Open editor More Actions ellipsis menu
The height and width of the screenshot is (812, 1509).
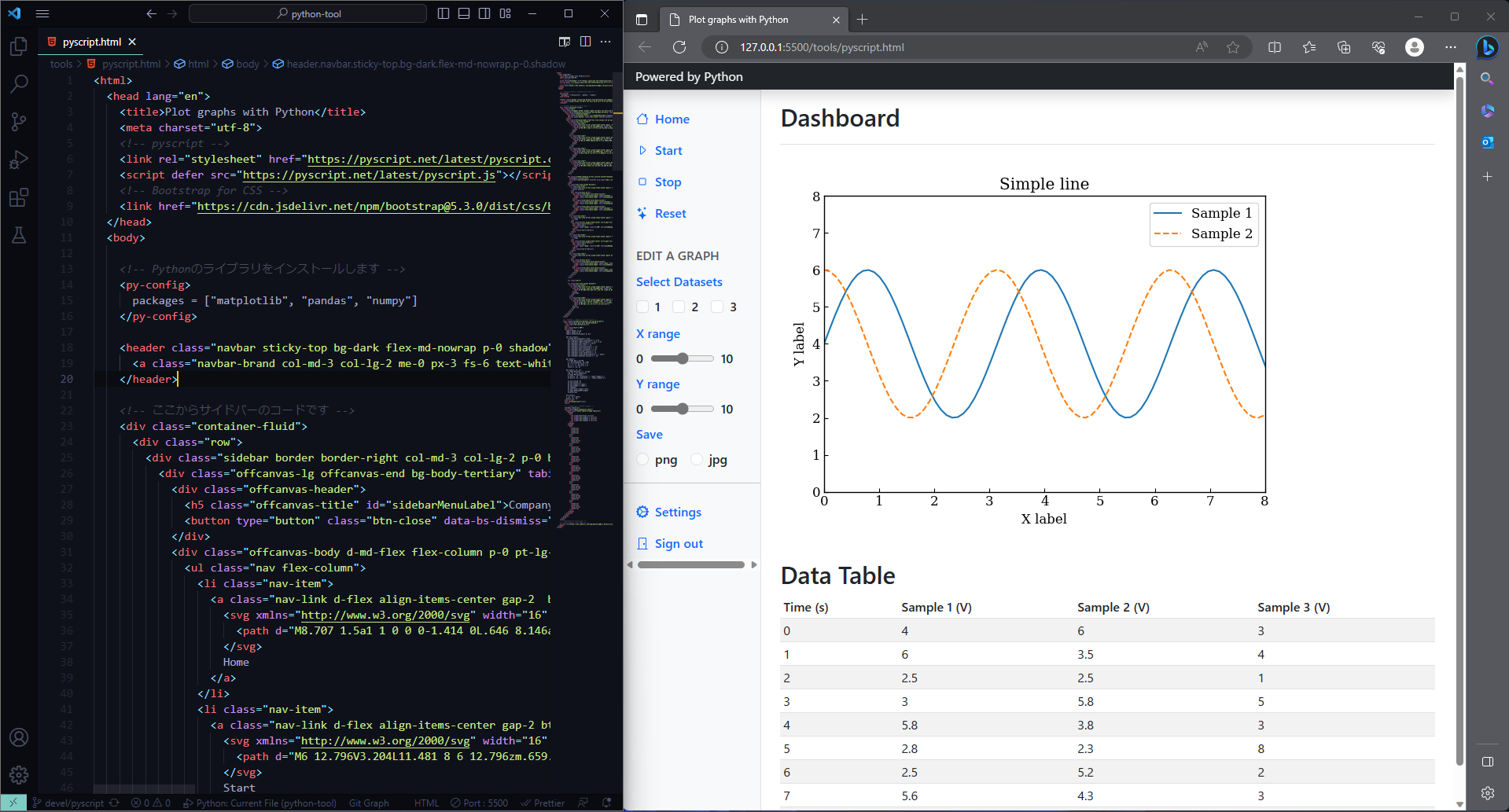coord(605,42)
